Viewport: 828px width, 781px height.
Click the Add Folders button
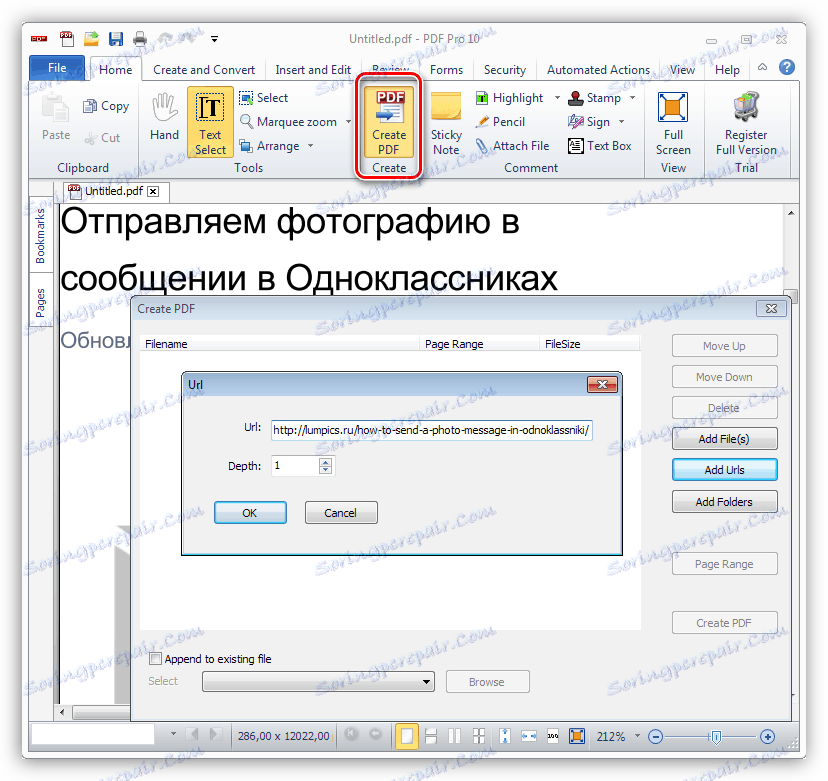[724, 502]
